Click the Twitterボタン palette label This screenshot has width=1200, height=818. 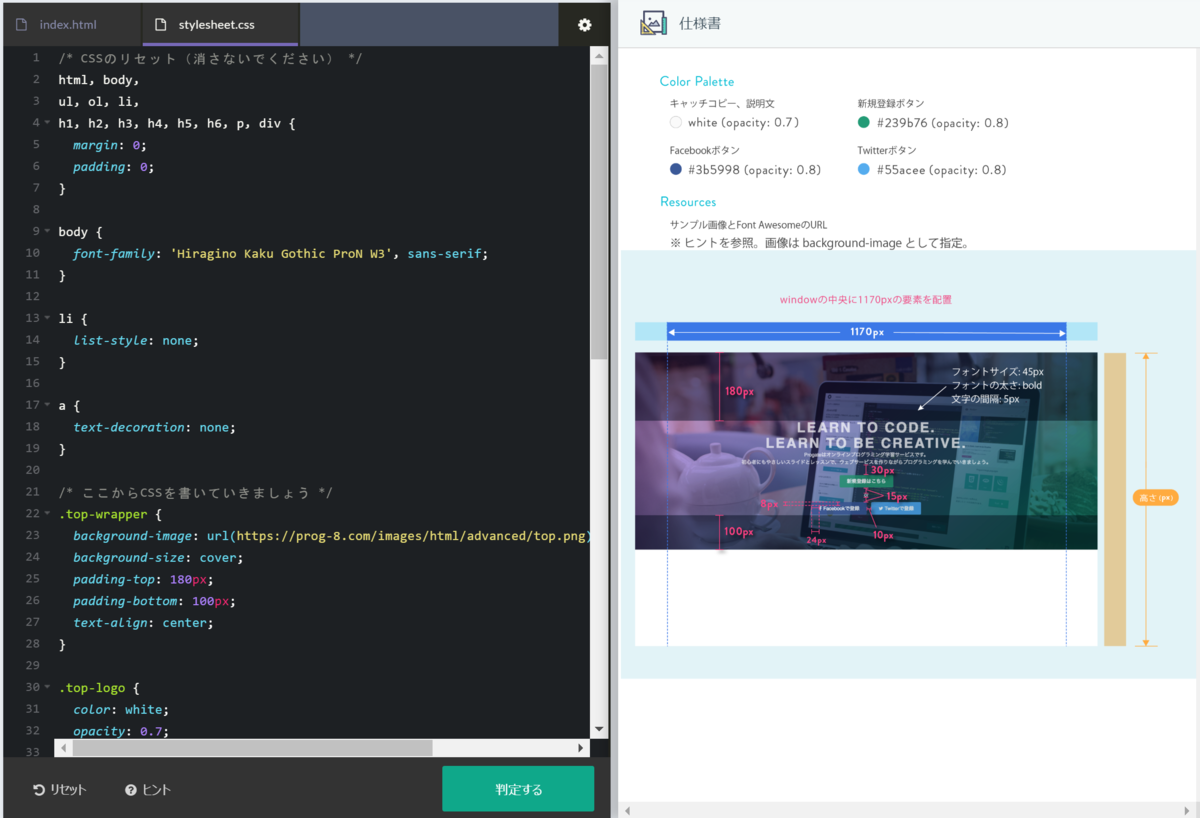pyautogui.click(x=888, y=150)
